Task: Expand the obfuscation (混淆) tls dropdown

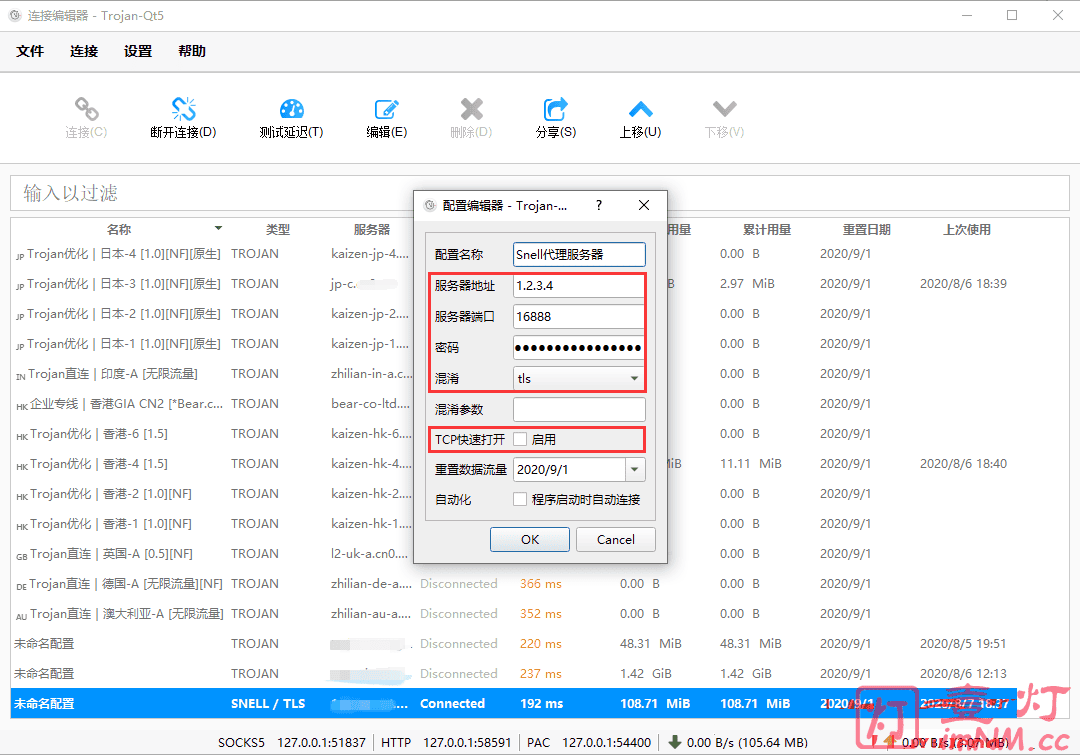Action: click(634, 379)
